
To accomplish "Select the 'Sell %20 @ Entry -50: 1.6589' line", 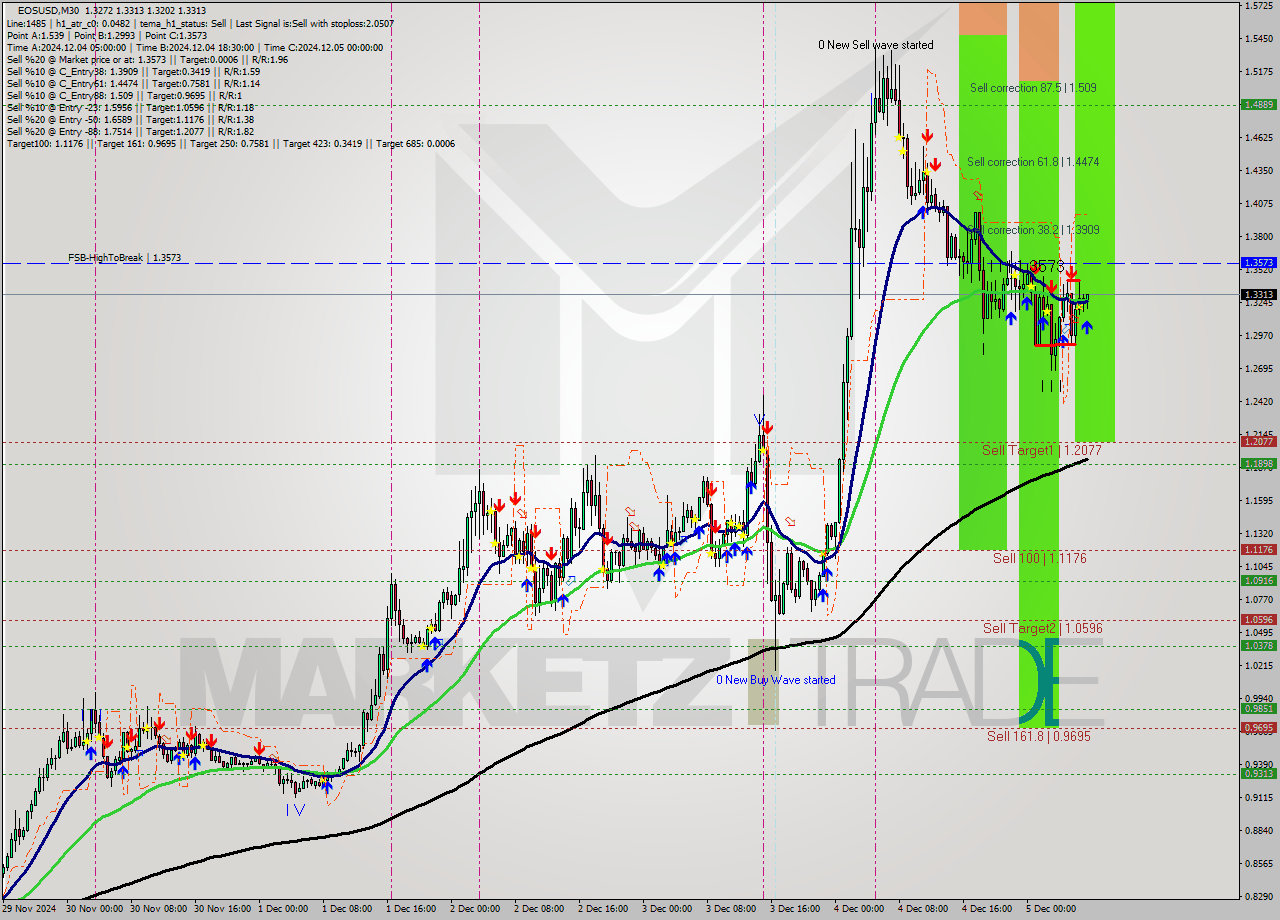I will [x=130, y=119].
